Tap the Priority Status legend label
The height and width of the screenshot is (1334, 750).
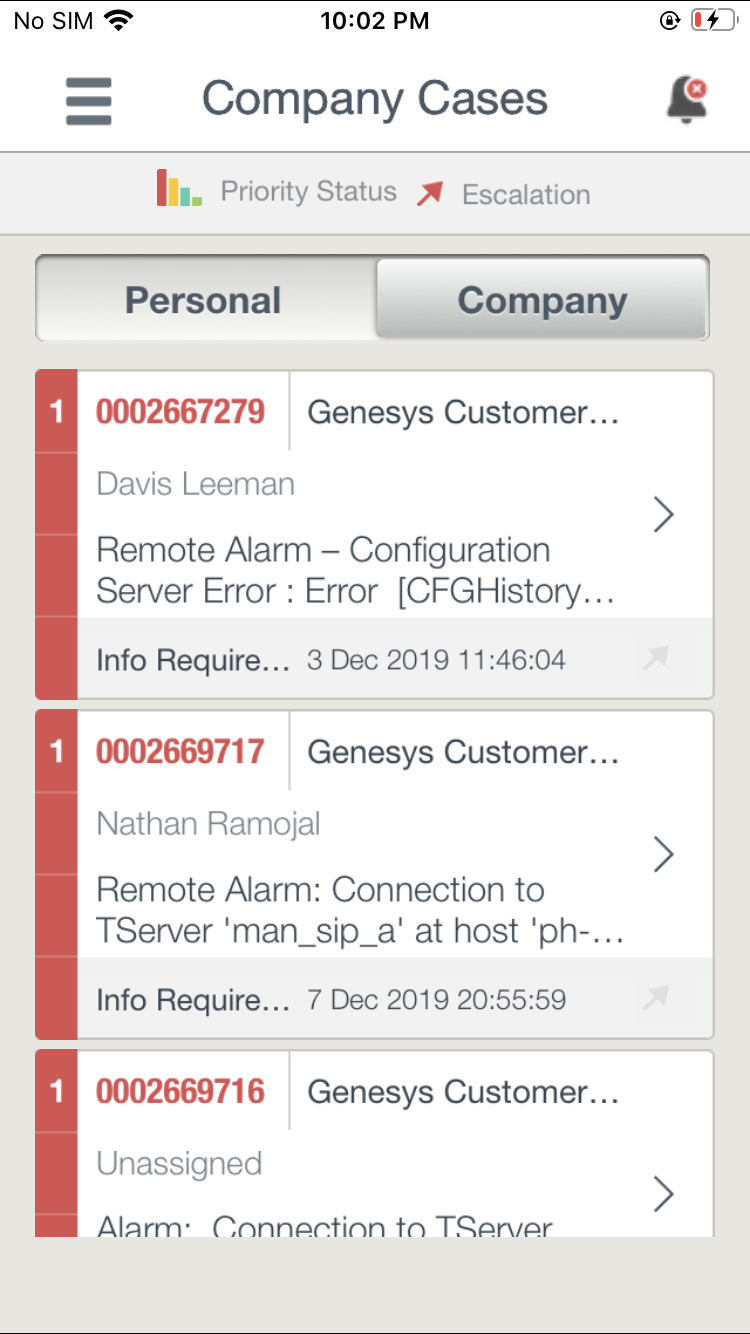pos(308,192)
